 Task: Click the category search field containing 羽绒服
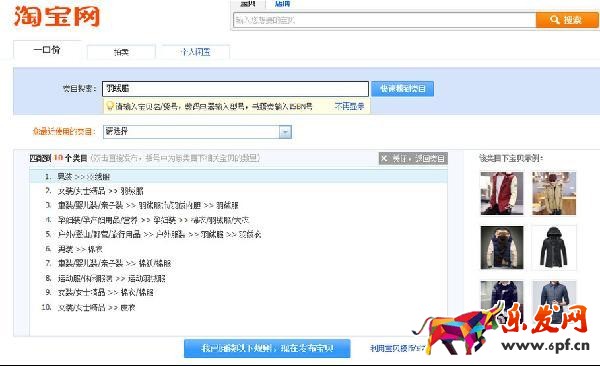click(235, 88)
